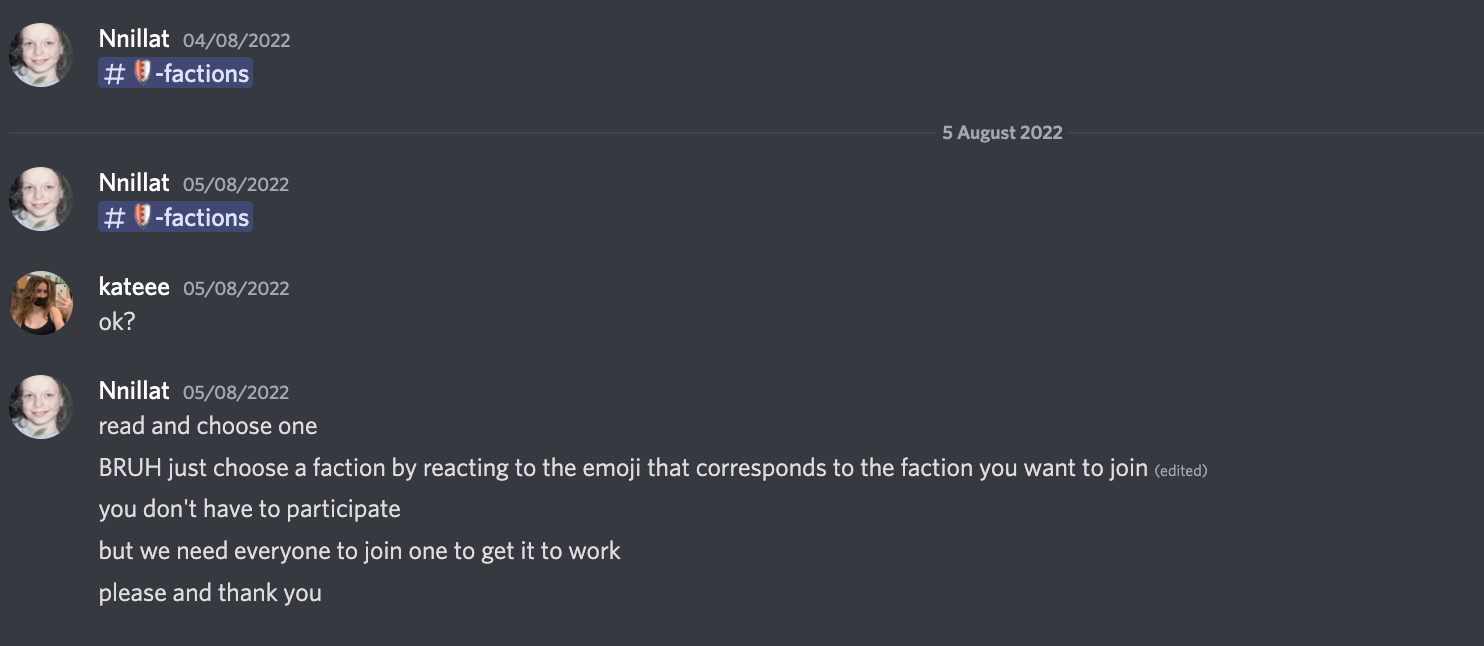Click Nnillat's avatar beside 'read and choose one'
The height and width of the screenshot is (646, 1484).
pyautogui.click(x=41, y=407)
